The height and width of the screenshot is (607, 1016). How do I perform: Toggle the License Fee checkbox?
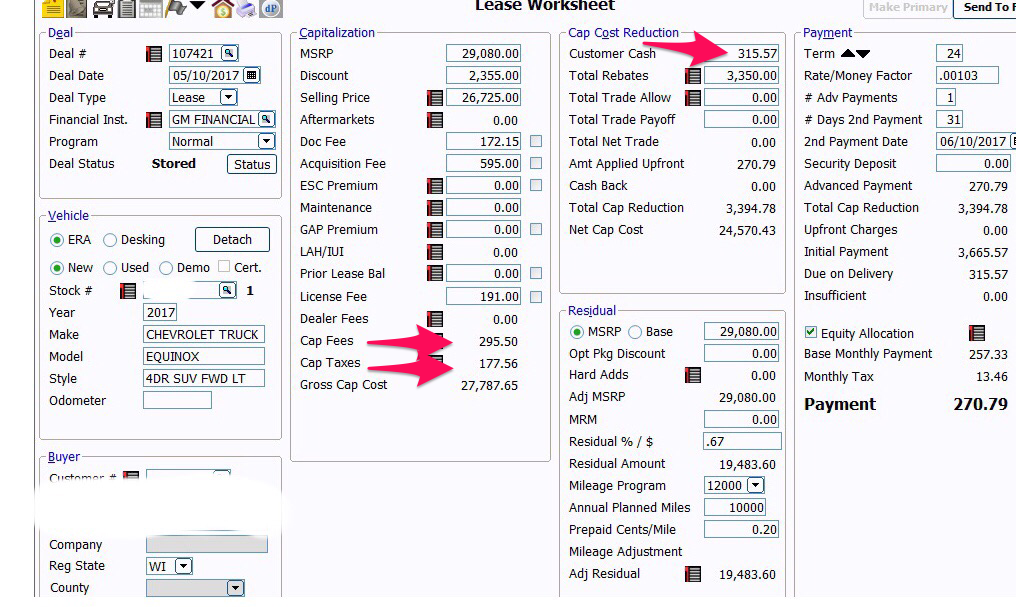coord(536,297)
